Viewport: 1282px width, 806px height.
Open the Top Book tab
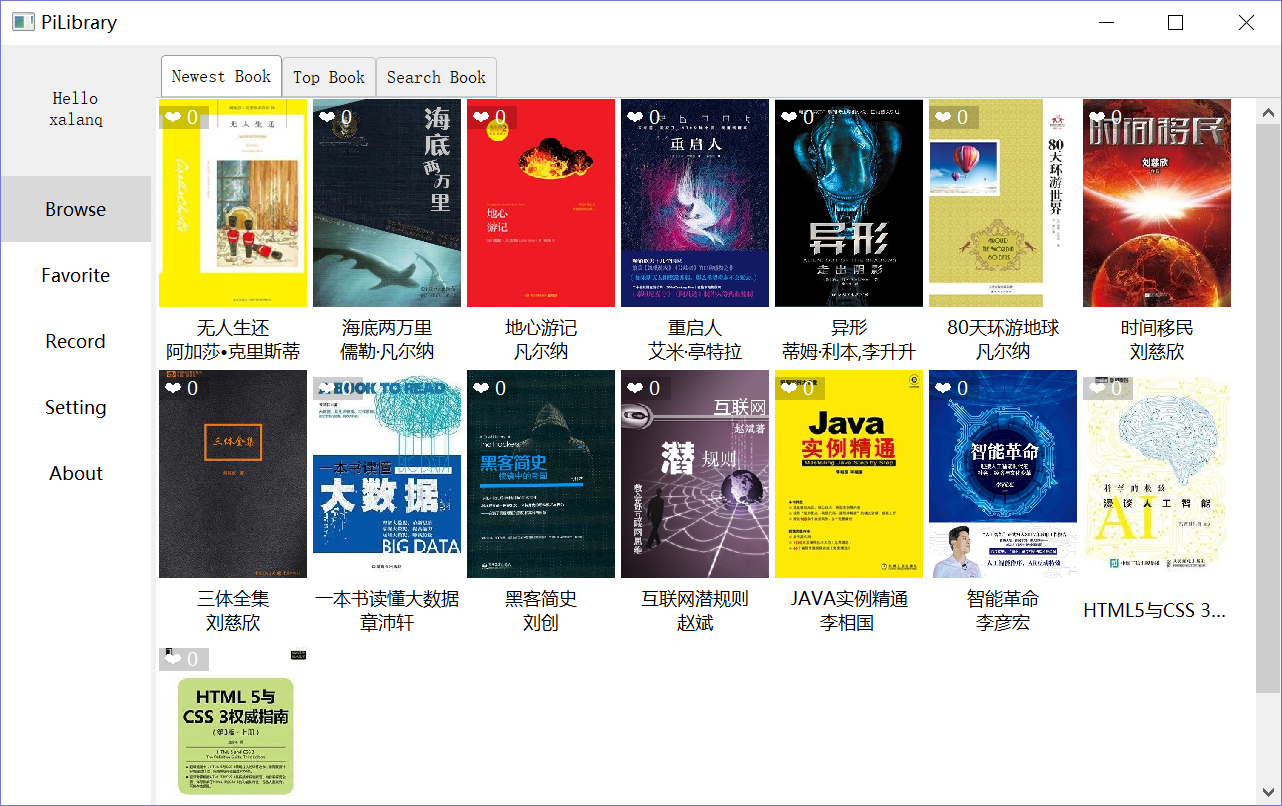tap(329, 78)
